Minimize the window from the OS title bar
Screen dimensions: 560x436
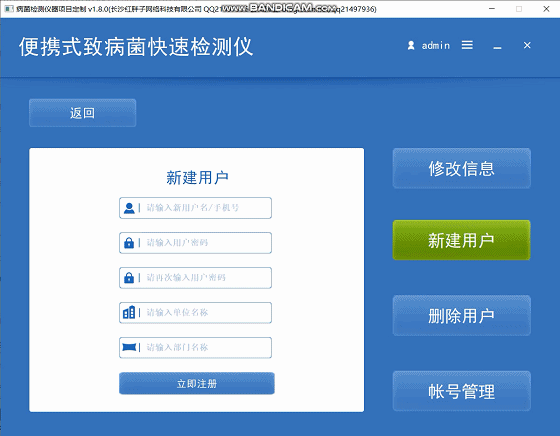(492, 9)
